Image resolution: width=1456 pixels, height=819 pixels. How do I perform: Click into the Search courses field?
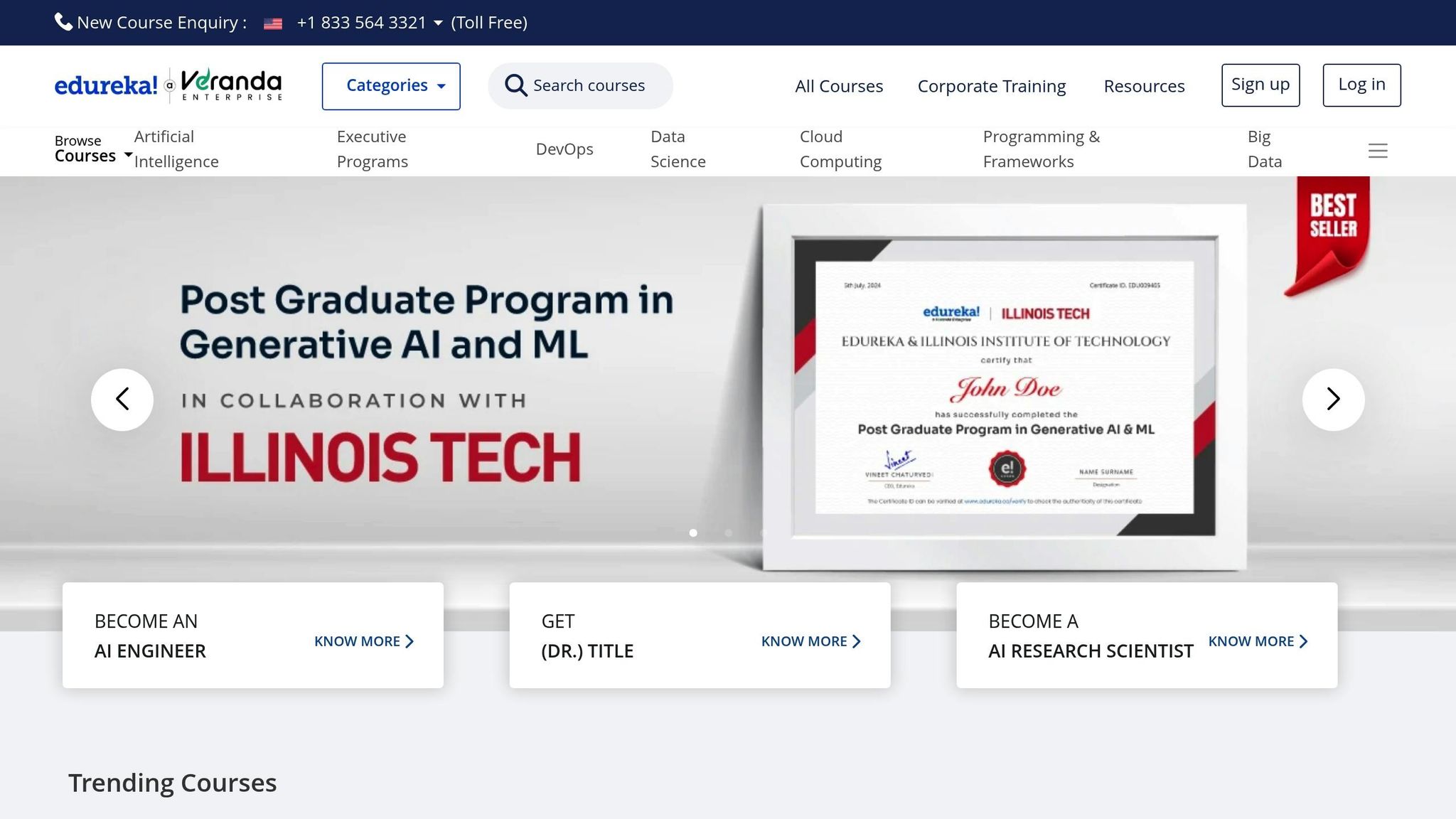(589, 86)
